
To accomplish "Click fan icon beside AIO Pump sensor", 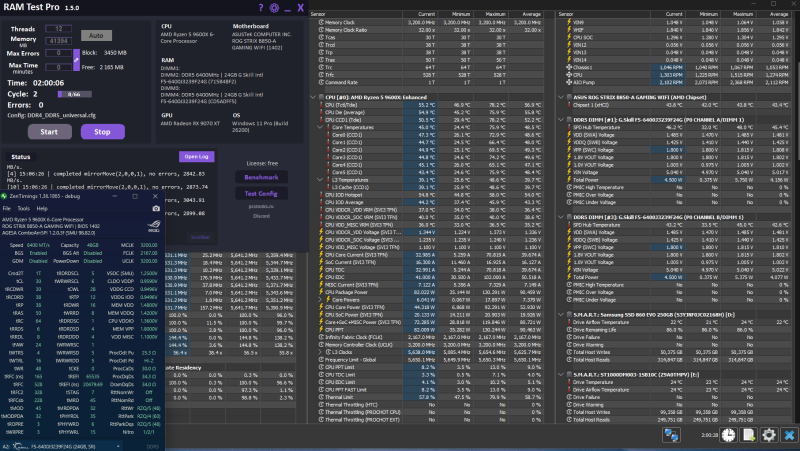I will [569, 82].
